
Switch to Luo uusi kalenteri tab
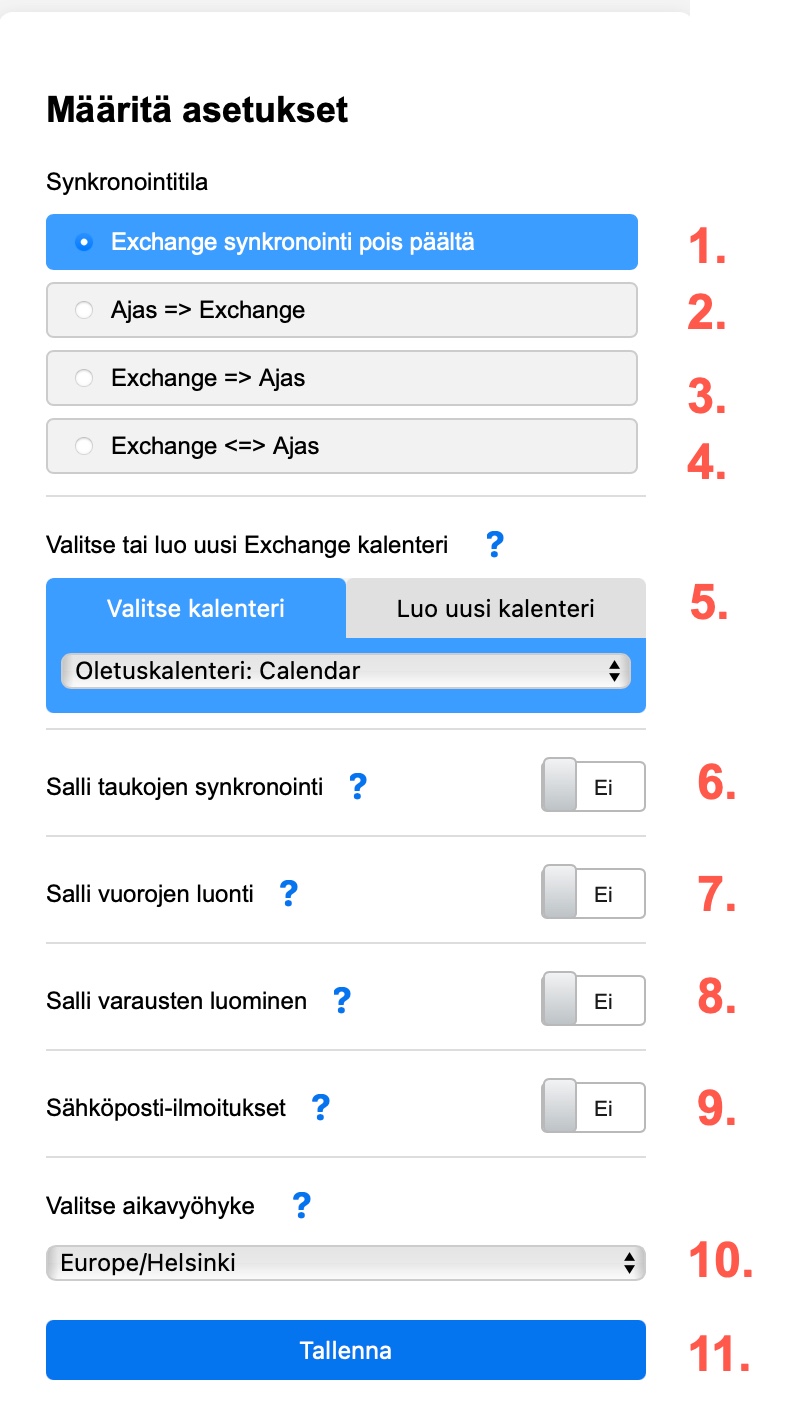(495, 608)
